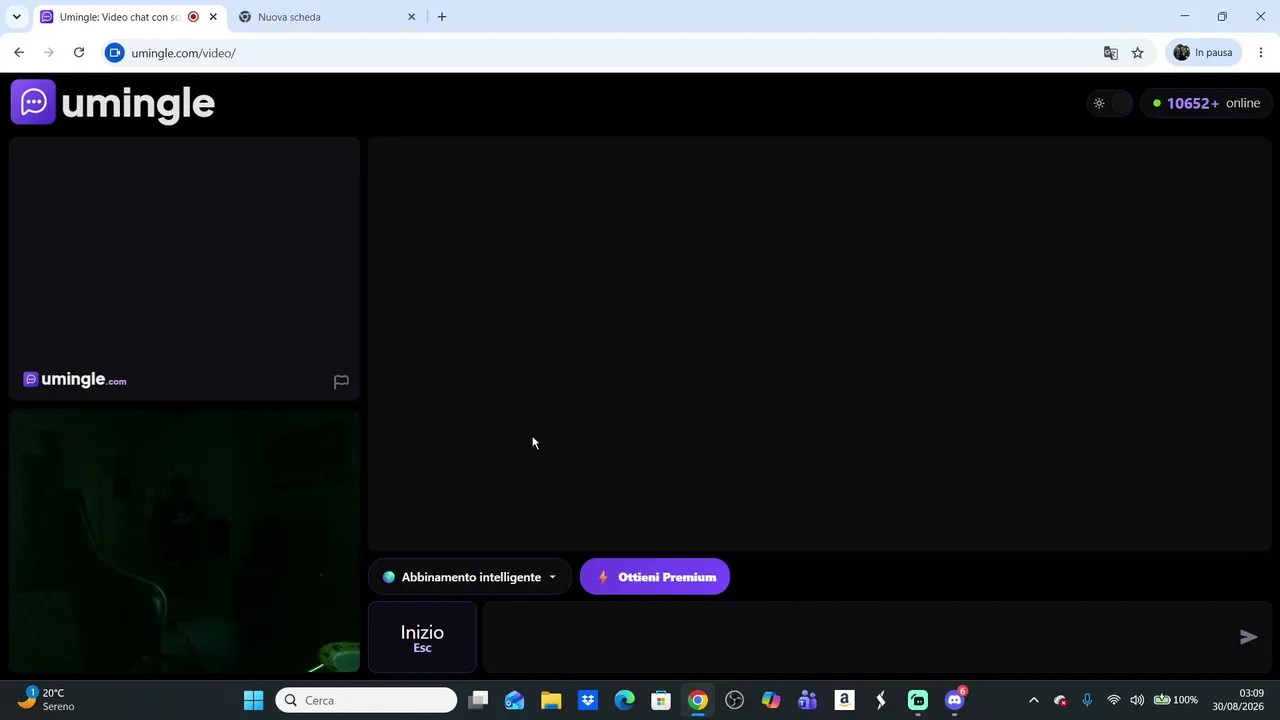This screenshot has height=720, width=1280.
Task: Click the taskbar Cerca search box
Action: click(x=366, y=700)
